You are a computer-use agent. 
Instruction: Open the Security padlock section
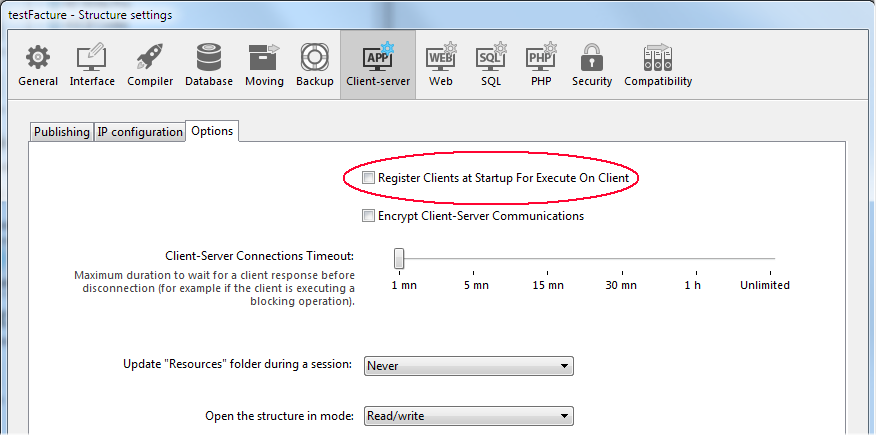[x=592, y=64]
